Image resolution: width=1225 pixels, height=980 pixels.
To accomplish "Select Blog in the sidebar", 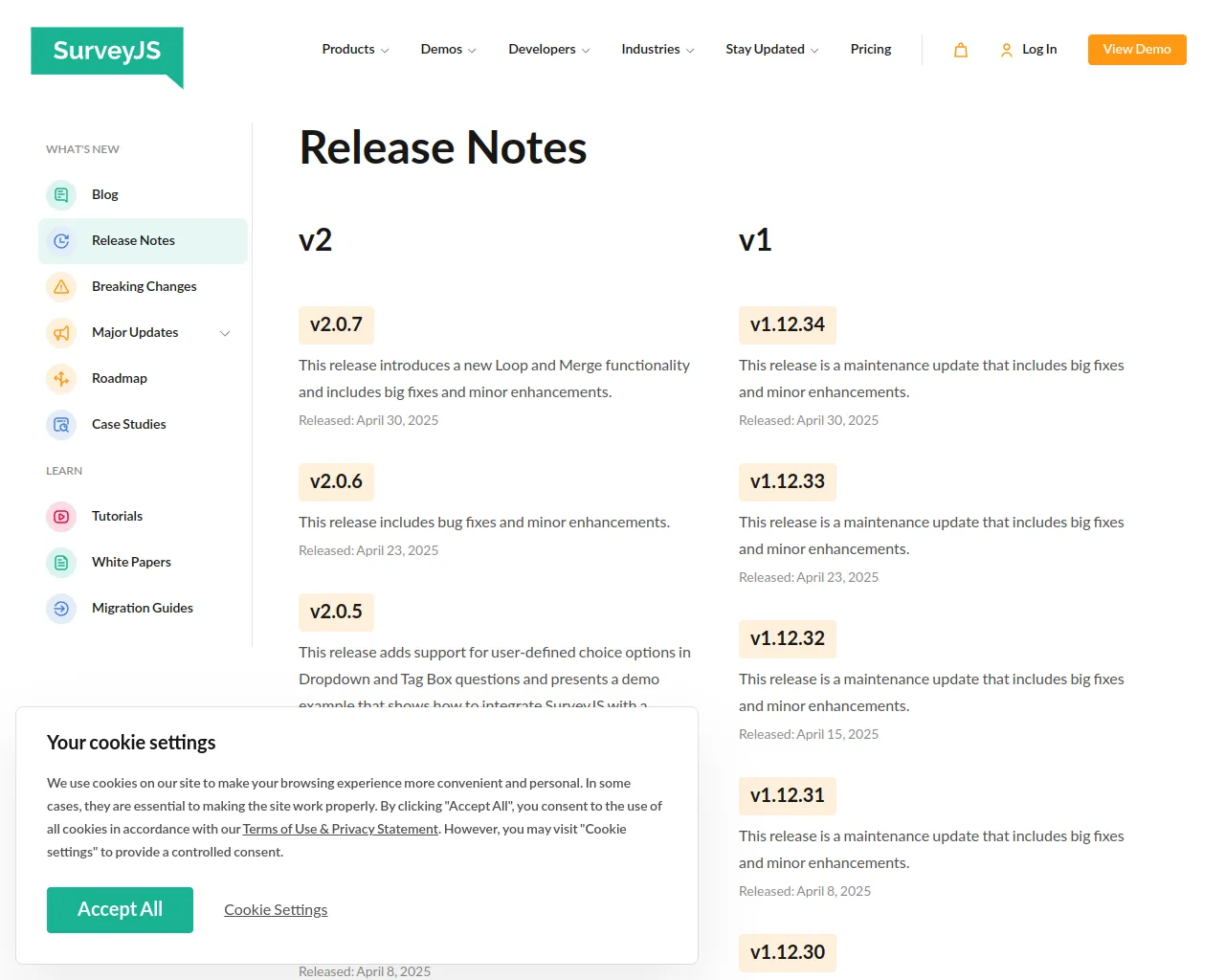I will (105, 195).
